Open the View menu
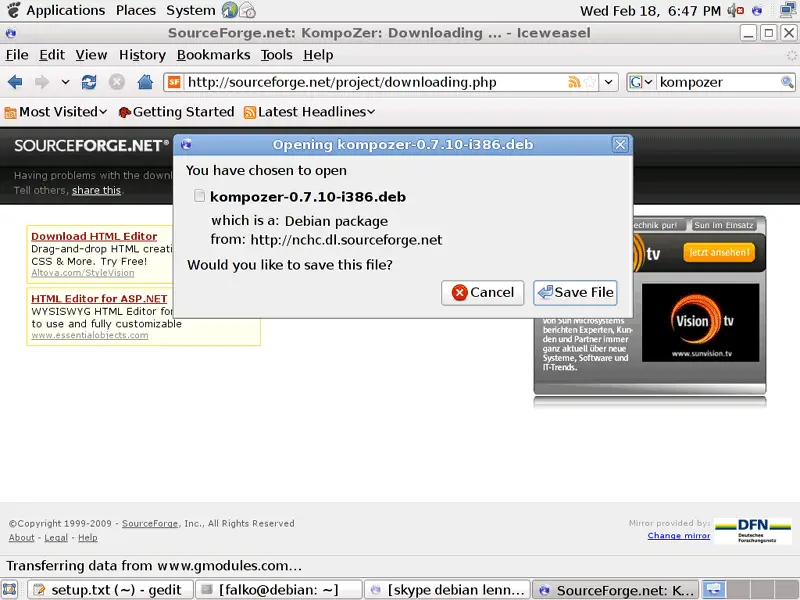The image size is (800, 600). [x=91, y=55]
